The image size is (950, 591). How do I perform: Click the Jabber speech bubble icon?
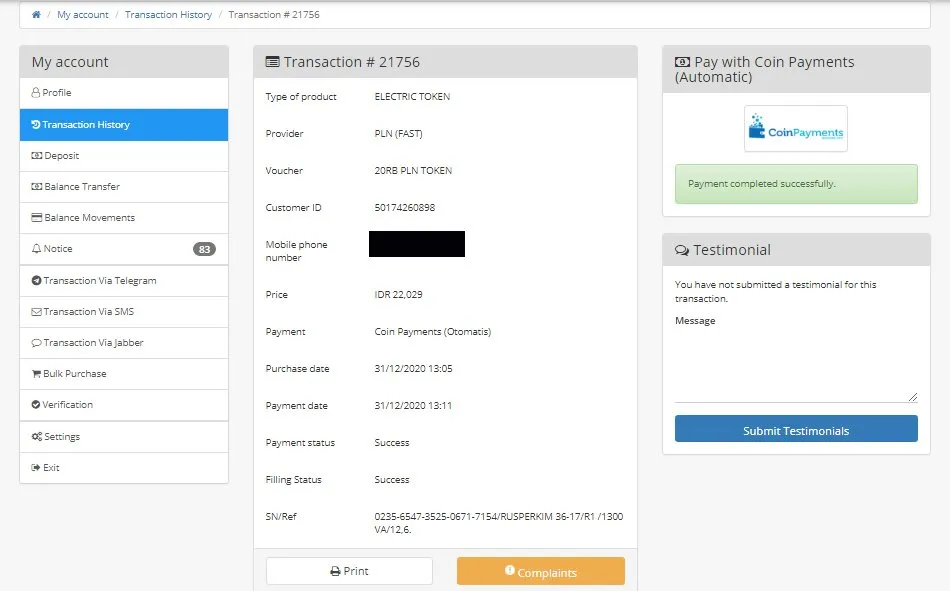coord(36,342)
